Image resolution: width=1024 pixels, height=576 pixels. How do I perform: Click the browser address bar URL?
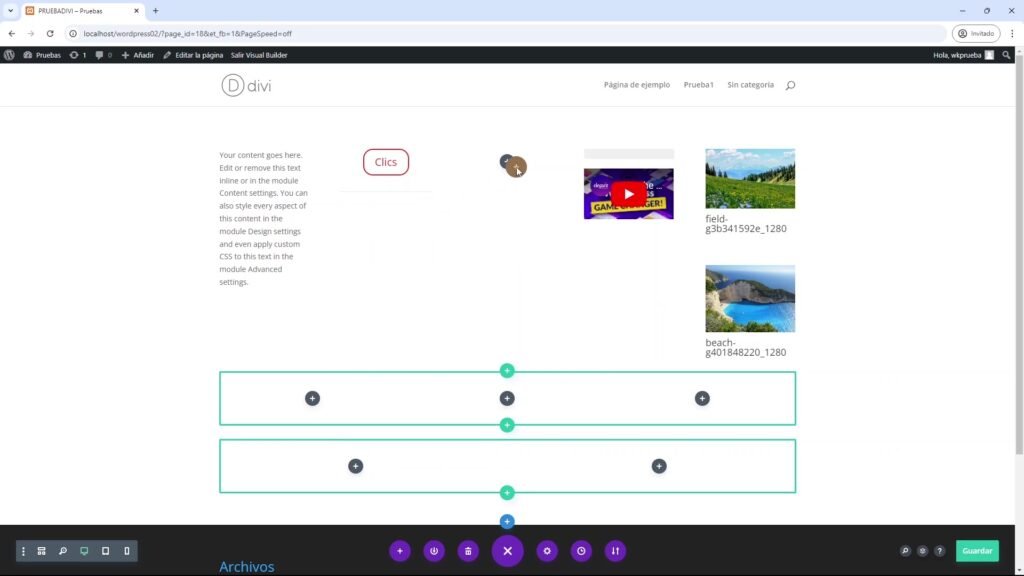click(187, 33)
